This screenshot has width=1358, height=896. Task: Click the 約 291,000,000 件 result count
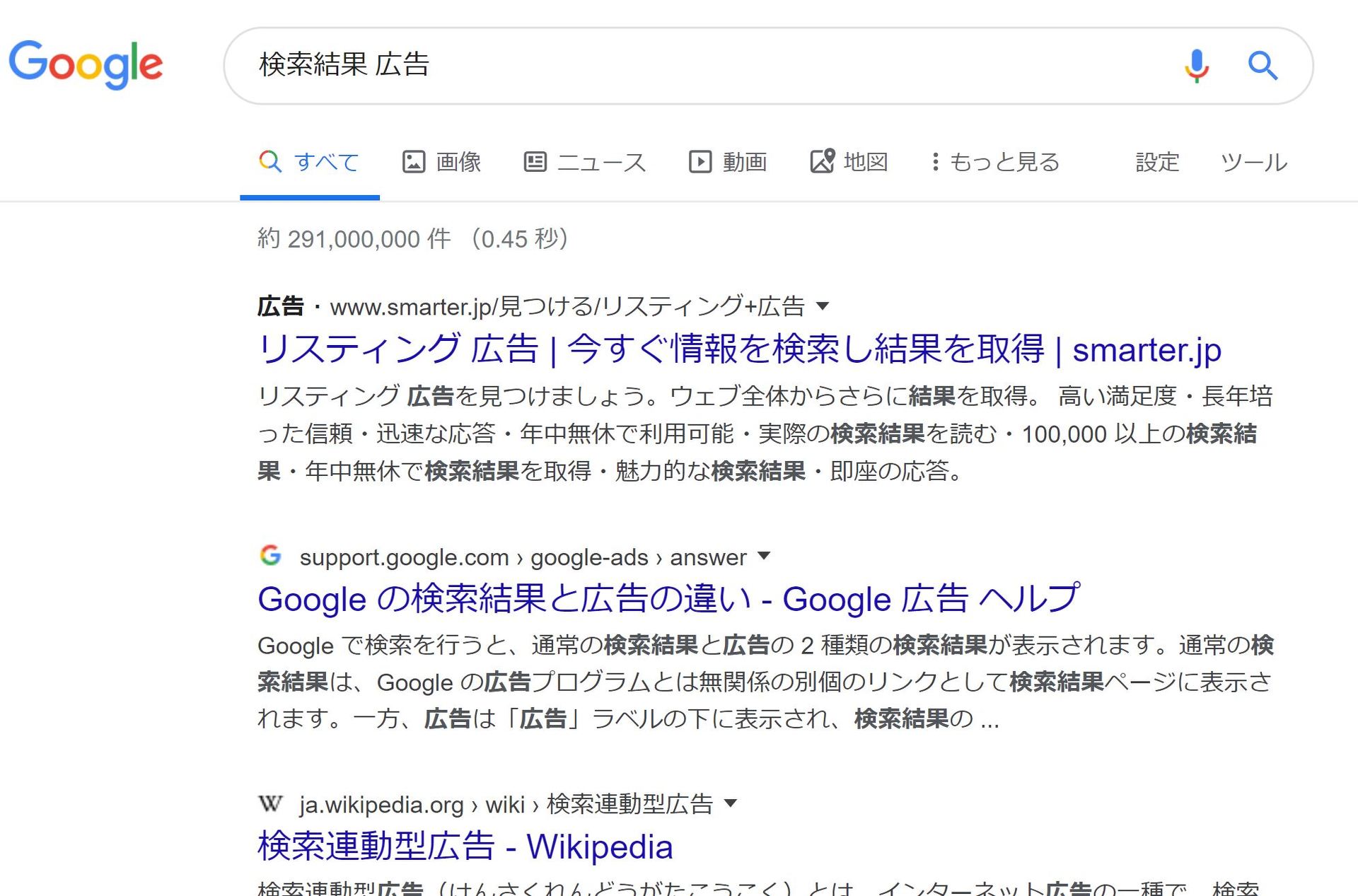(354, 238)
